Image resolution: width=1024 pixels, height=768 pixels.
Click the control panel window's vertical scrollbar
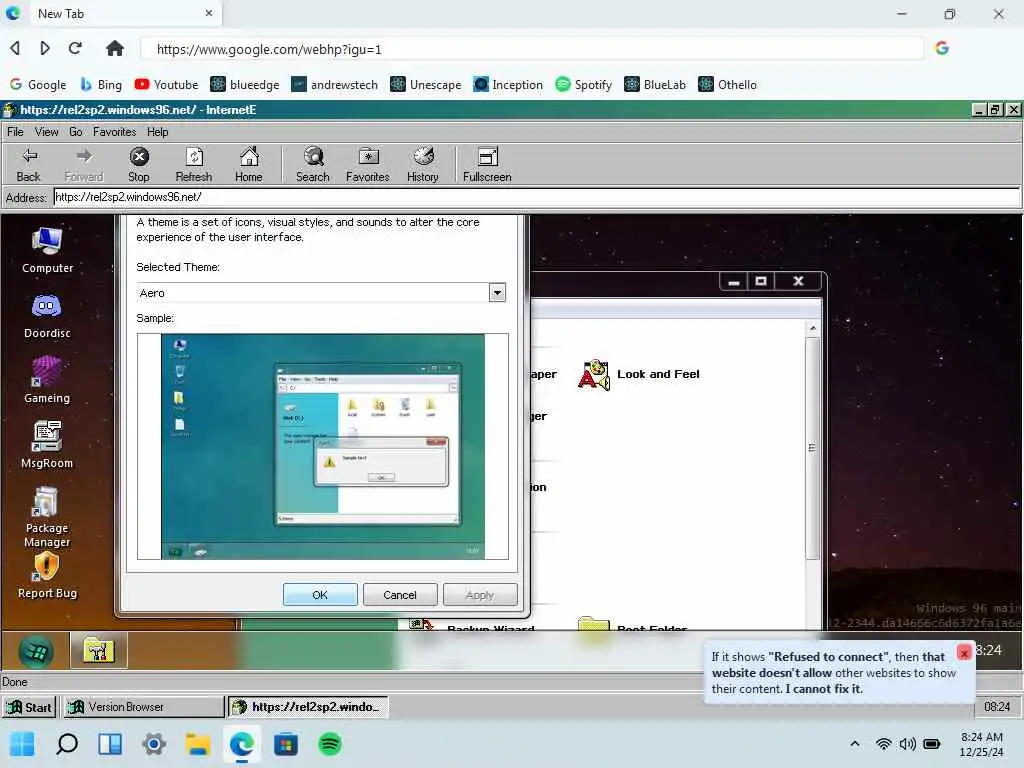812,448
